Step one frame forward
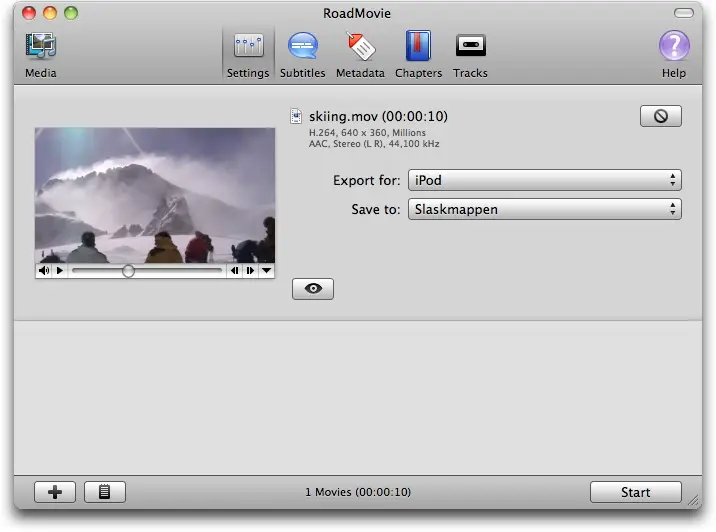 (250, 271)
